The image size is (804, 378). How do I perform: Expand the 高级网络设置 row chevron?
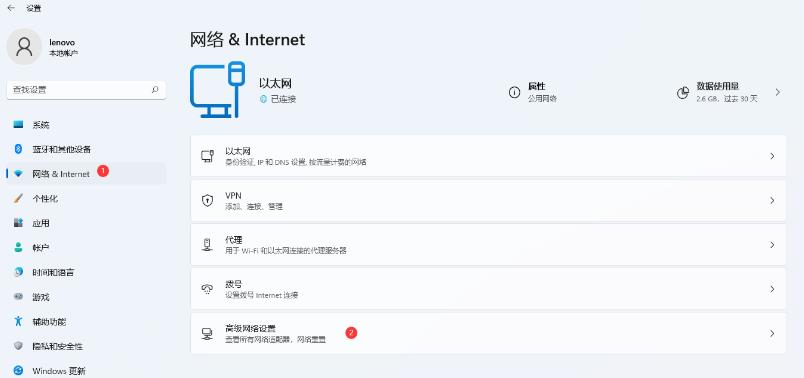pos(772,333)
